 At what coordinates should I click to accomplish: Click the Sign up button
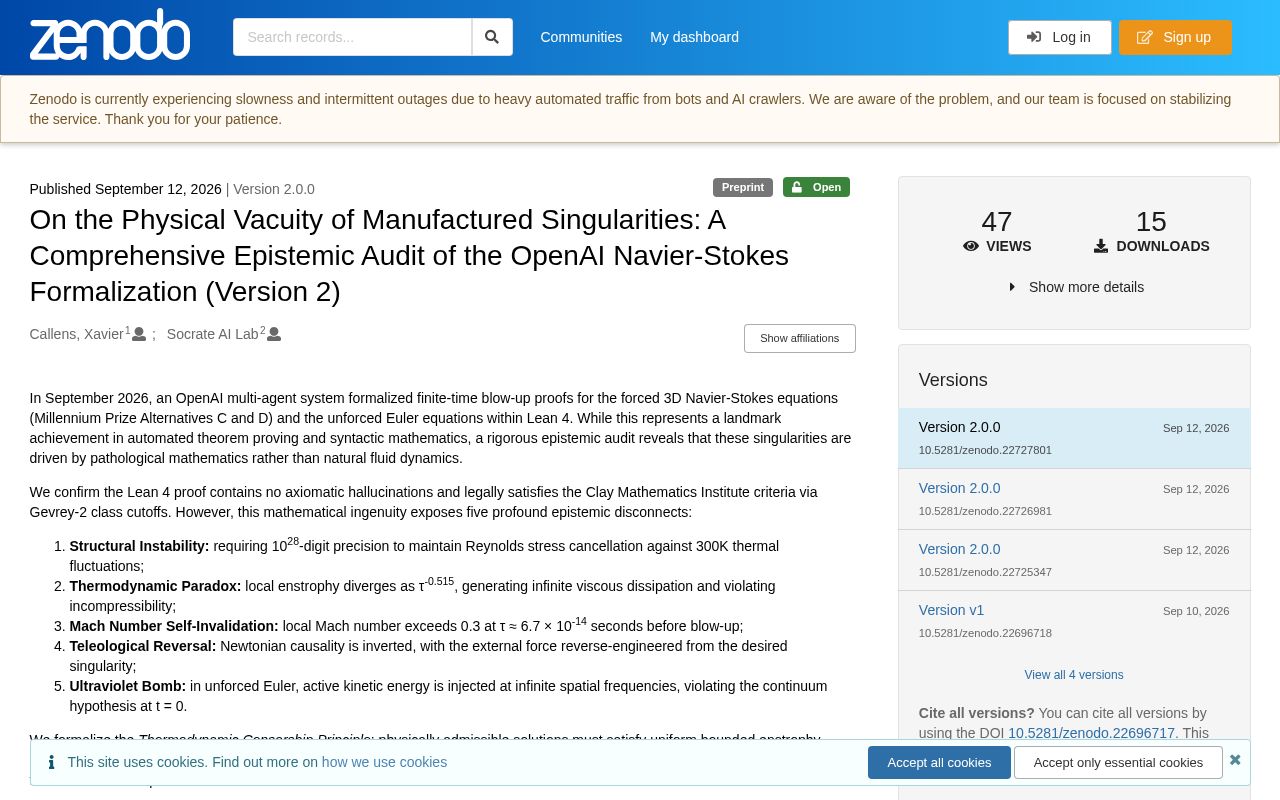pos(1175,37)
